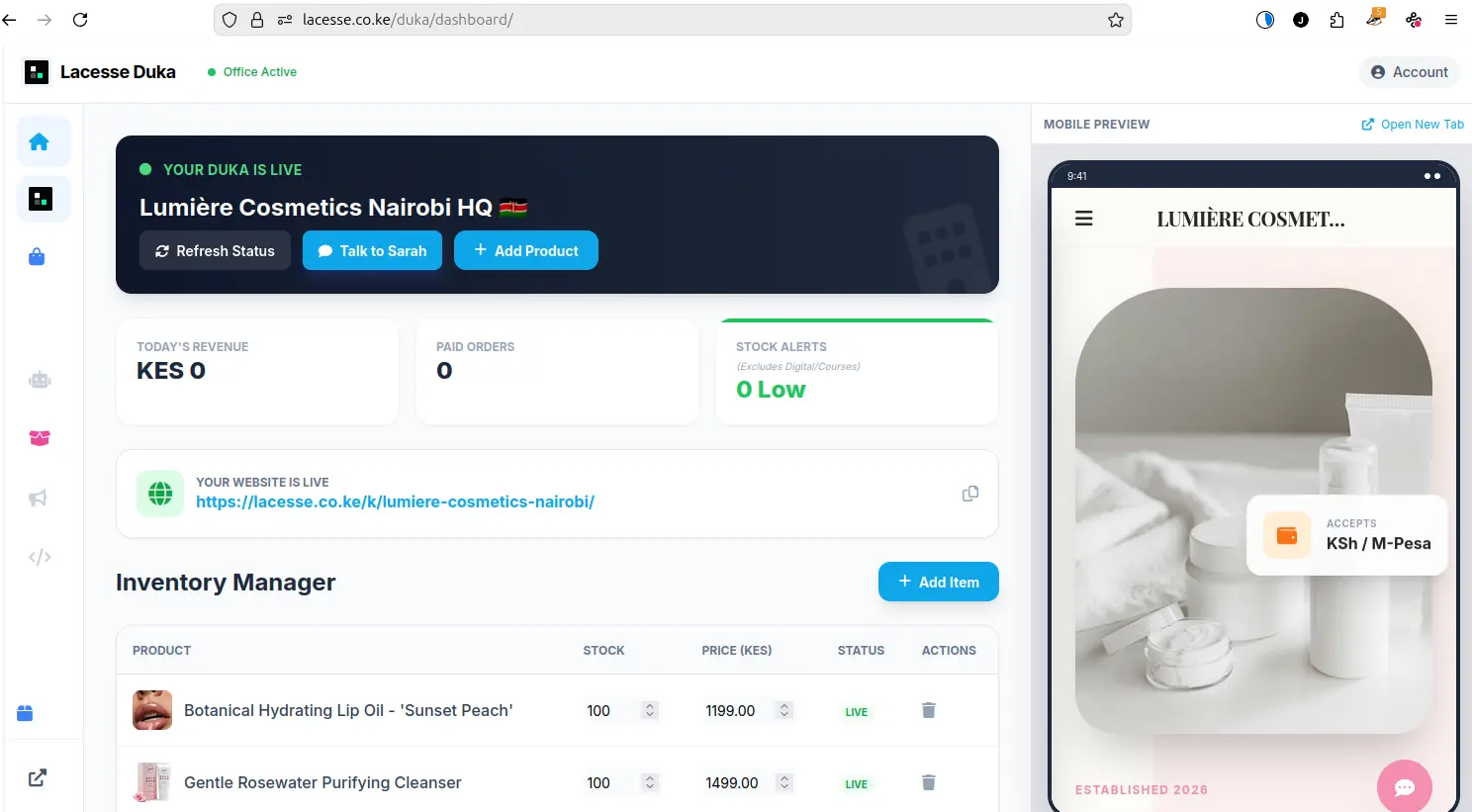Adjust price stepper for Botanical Hydrating Lip Oil
Image resolution: width=1472 pixels, height=812 pixels.
(x=784, y=710)
